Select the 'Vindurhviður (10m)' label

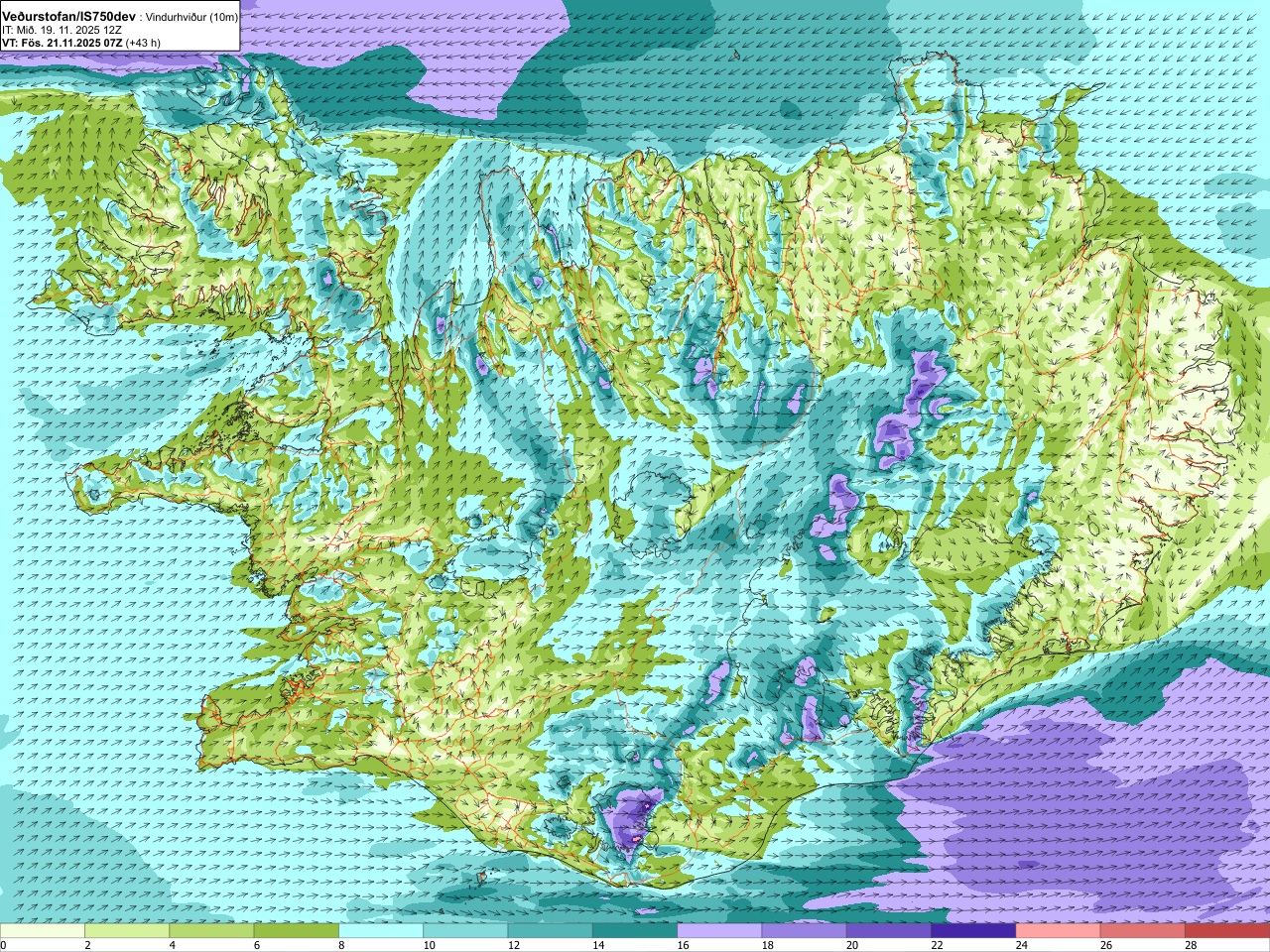[191, 18]
